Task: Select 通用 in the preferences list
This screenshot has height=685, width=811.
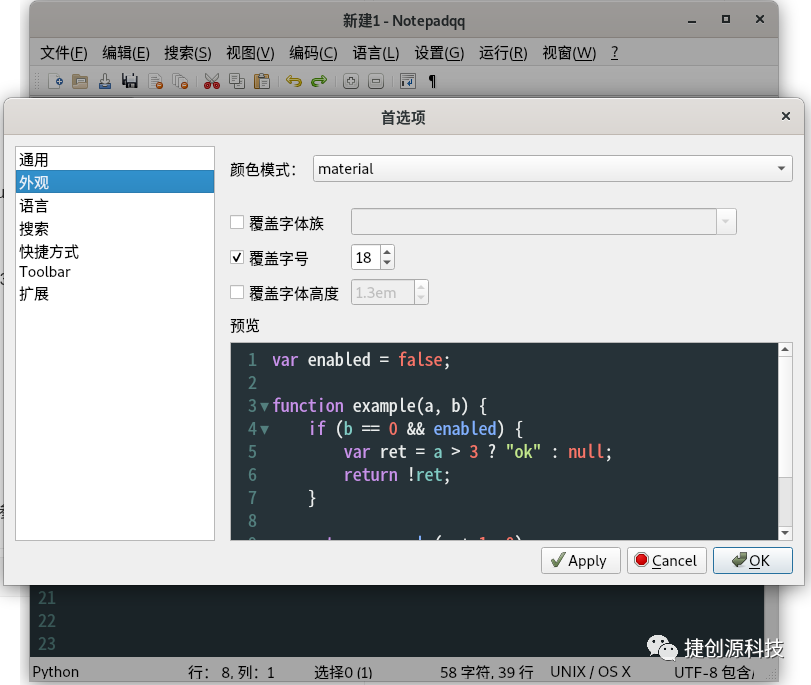Action: (115, 159)
